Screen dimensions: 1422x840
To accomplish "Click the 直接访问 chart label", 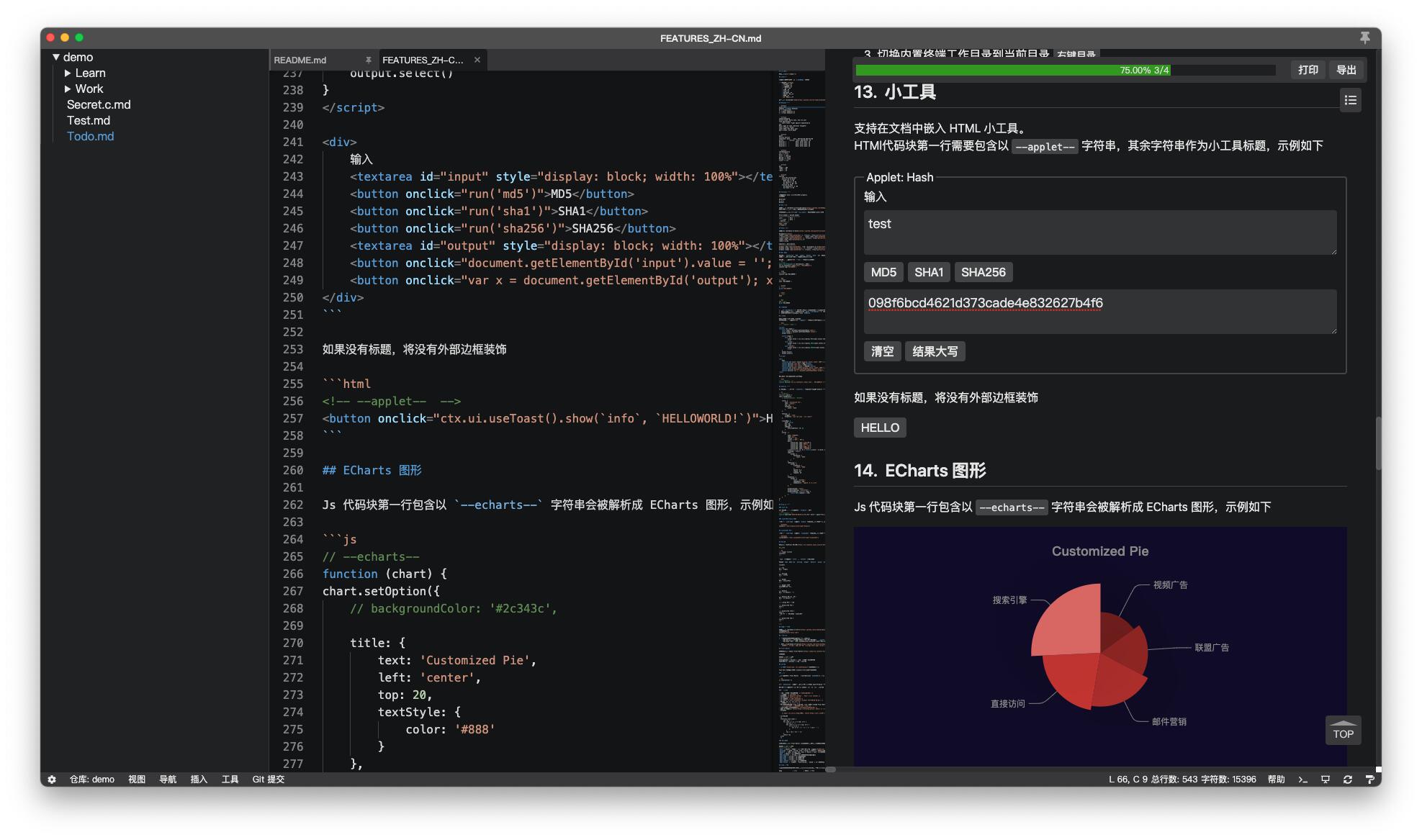I will pyautogui.click(x=1007, y=704).
